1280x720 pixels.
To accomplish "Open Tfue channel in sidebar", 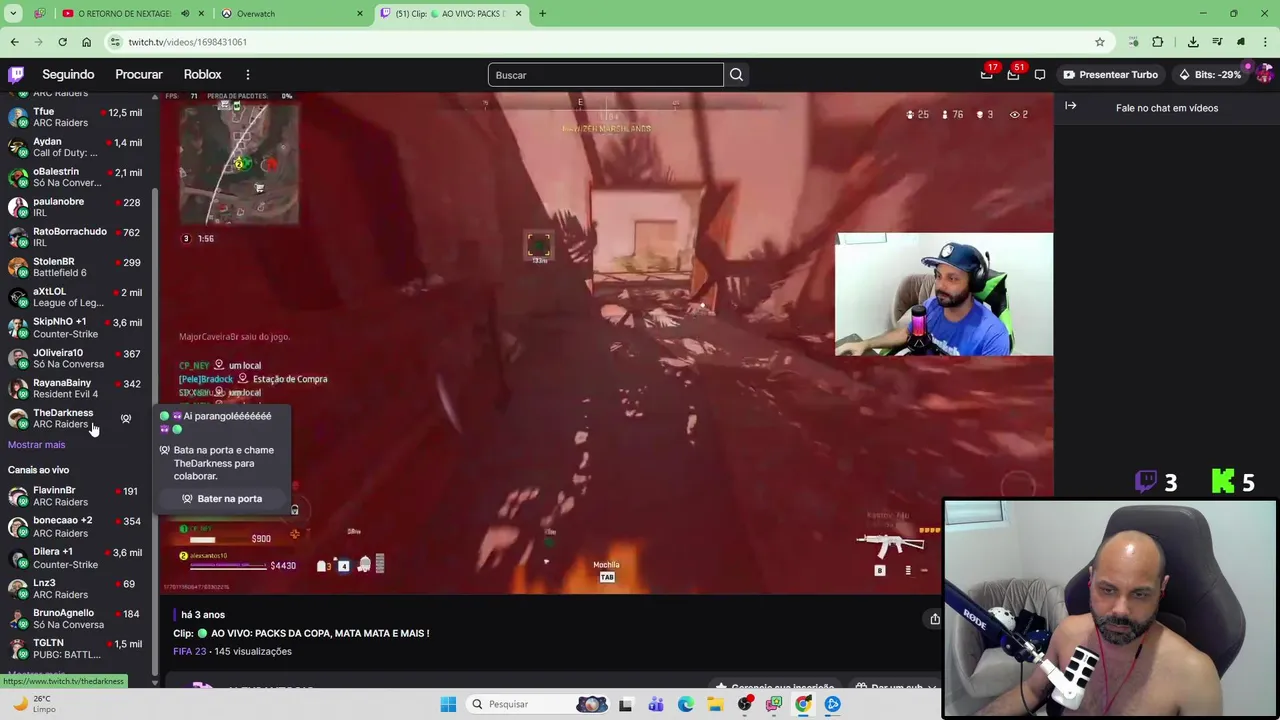I will (77, 117).
